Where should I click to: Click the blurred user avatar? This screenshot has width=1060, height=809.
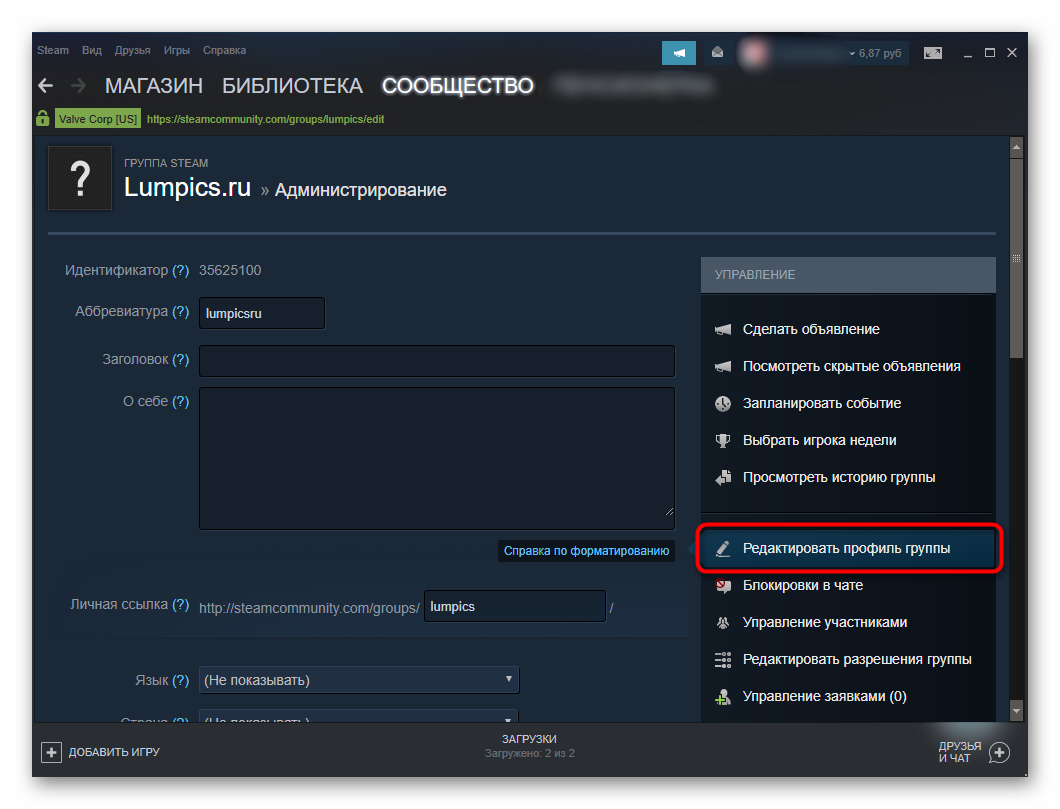click(753, 53)
